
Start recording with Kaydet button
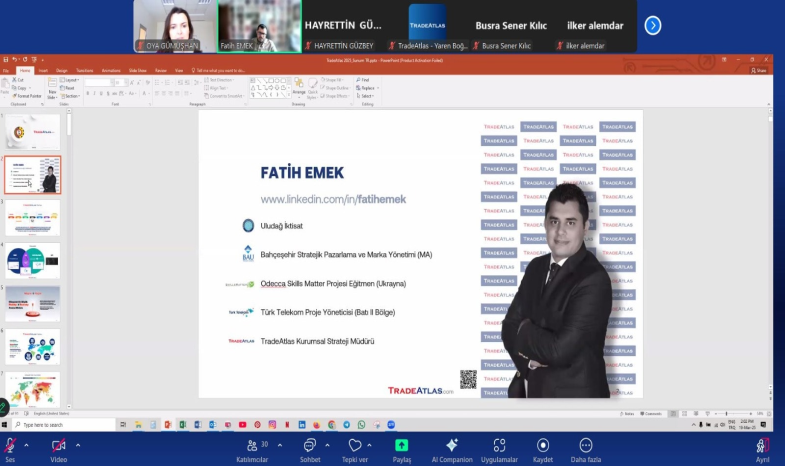(543, 446)
